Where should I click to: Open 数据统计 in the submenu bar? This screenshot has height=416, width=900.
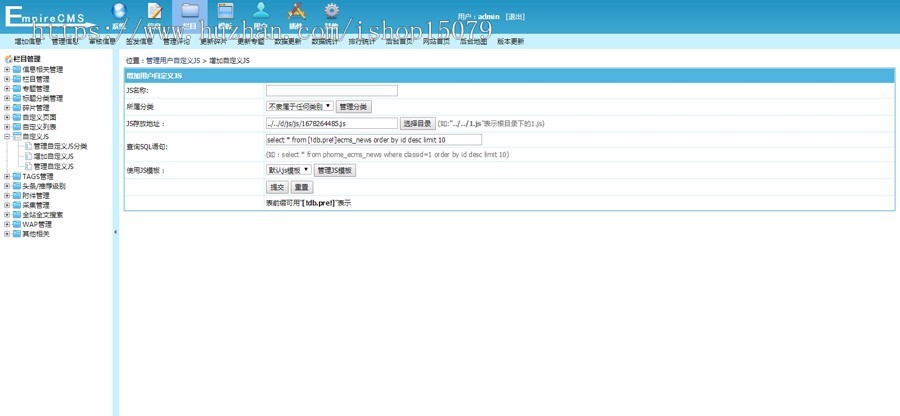pos(325,41)
